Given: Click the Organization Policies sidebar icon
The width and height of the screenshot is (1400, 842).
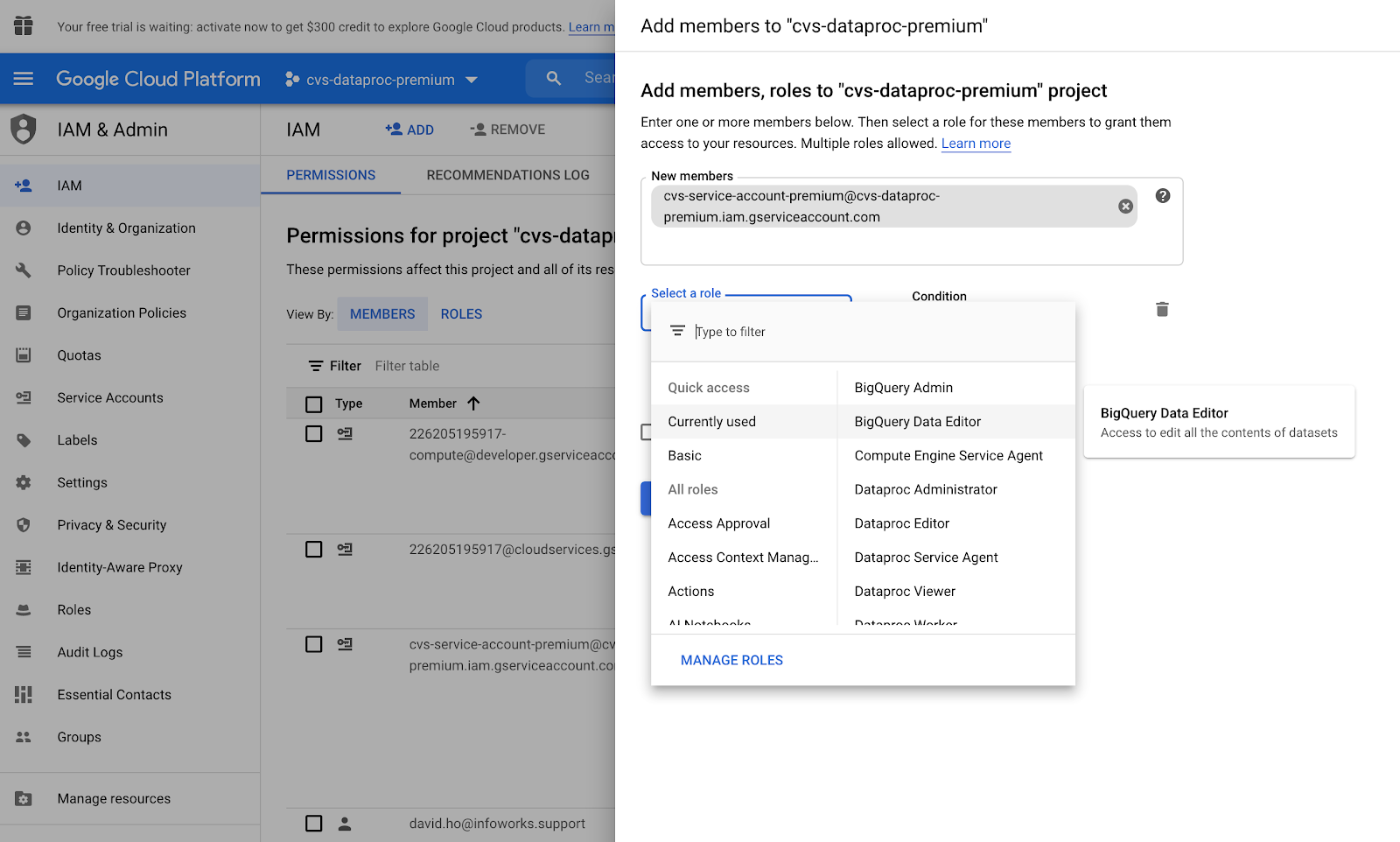Looking at the screenshot, I should [24, 313].
